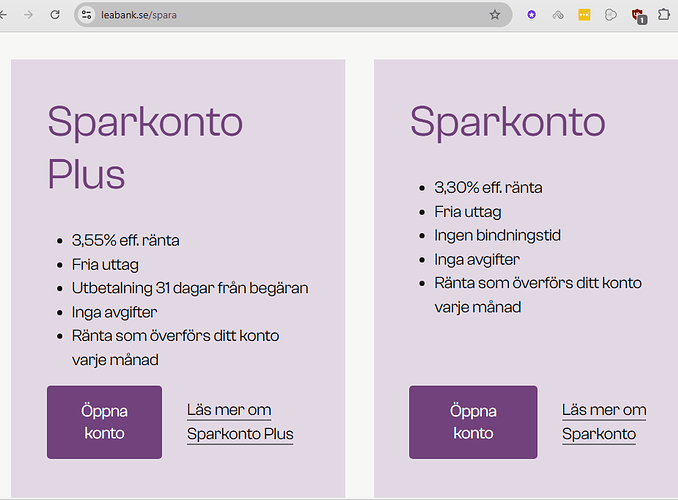Reload the page with the refresh icon
This screenshot has width=678, height=500.
[55, 15]
